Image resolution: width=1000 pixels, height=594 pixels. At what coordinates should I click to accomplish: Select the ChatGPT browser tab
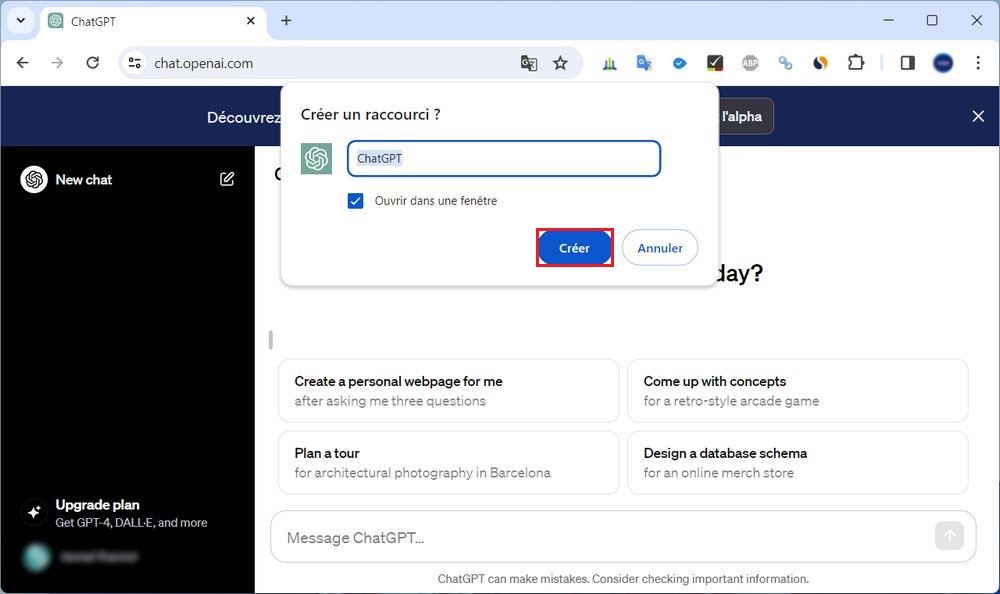pos(140,21)
